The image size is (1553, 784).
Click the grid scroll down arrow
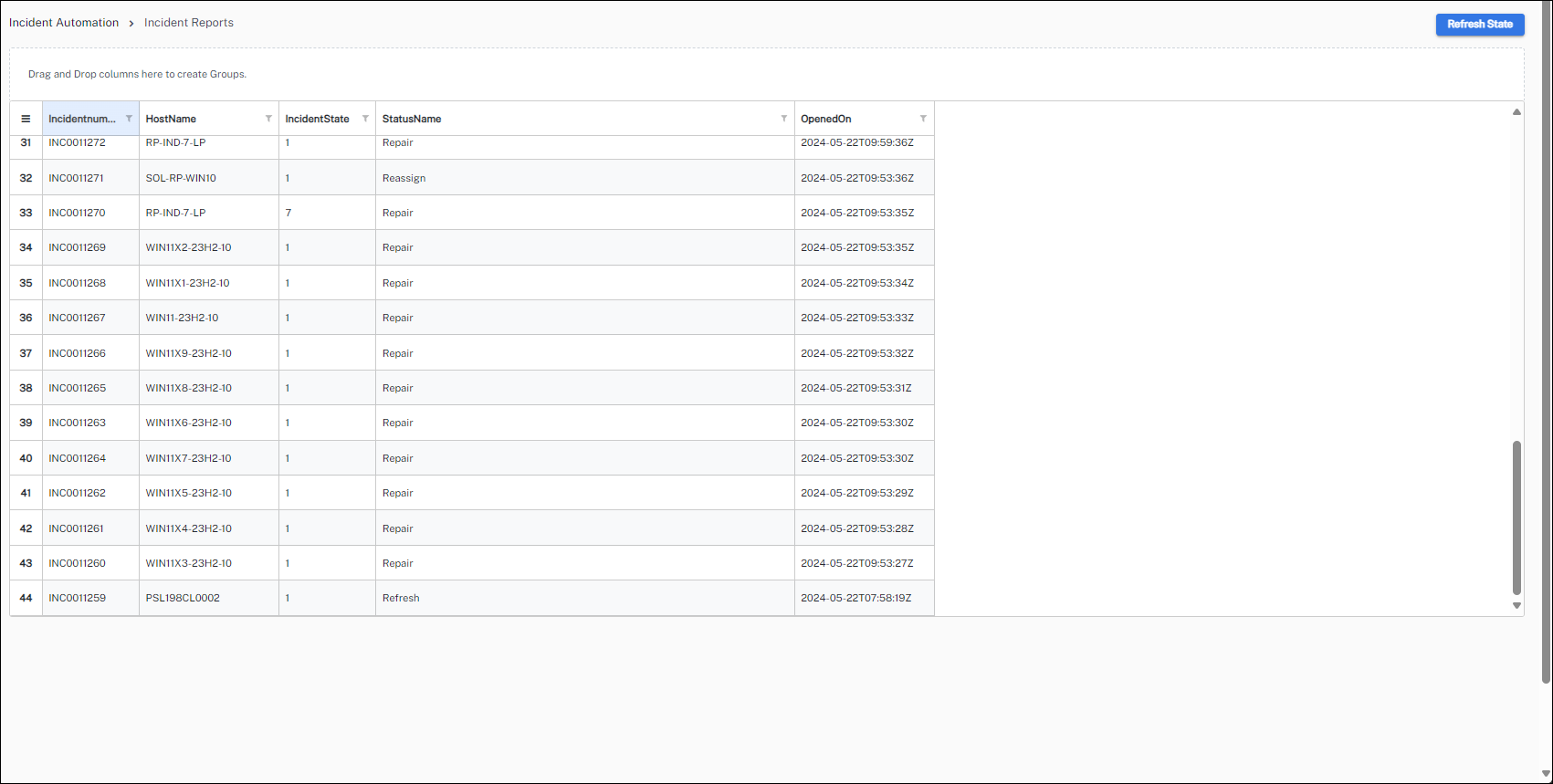1516,605
